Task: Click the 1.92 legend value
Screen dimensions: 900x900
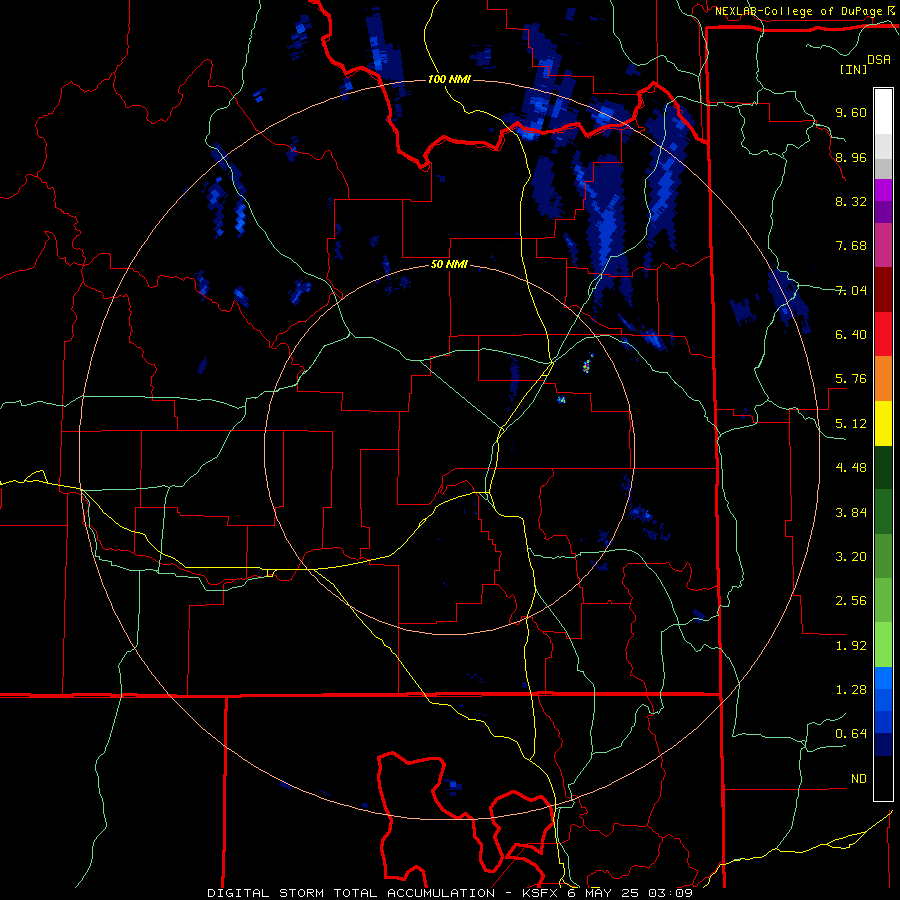Action: point(851,646)
